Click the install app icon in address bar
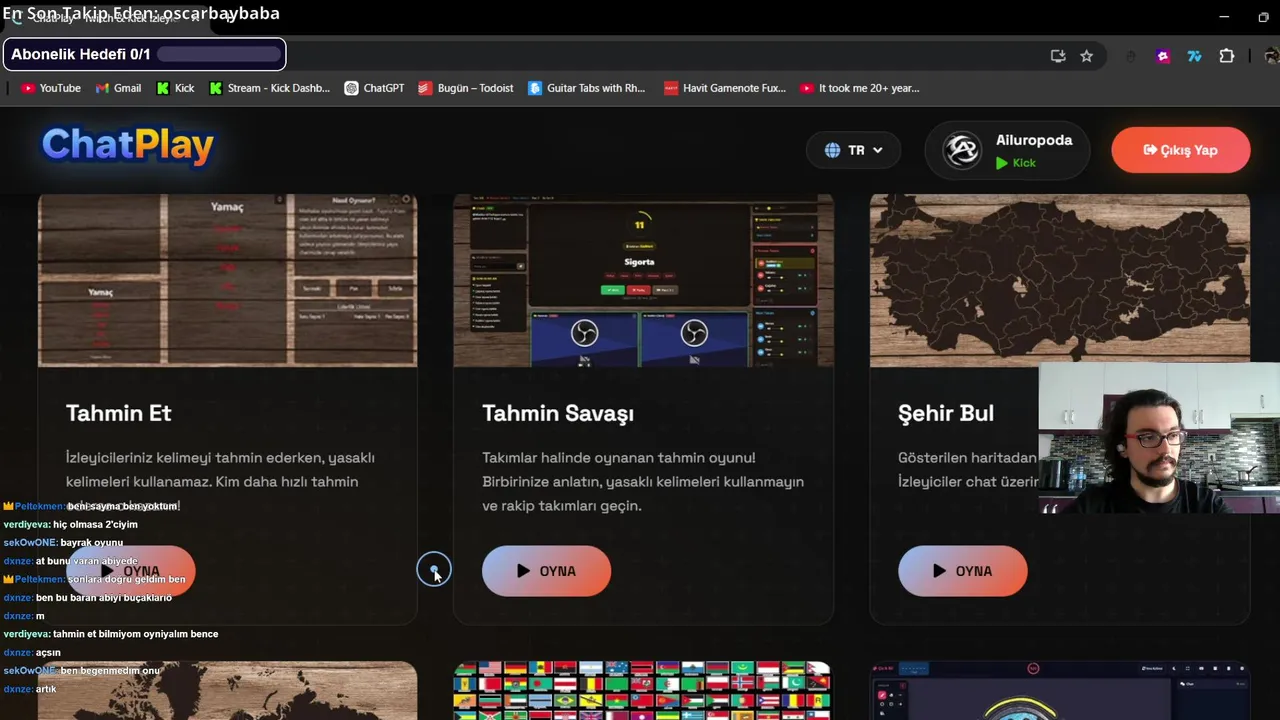This screenshot has height=720, width=1280. click(x=1058, y=56)
